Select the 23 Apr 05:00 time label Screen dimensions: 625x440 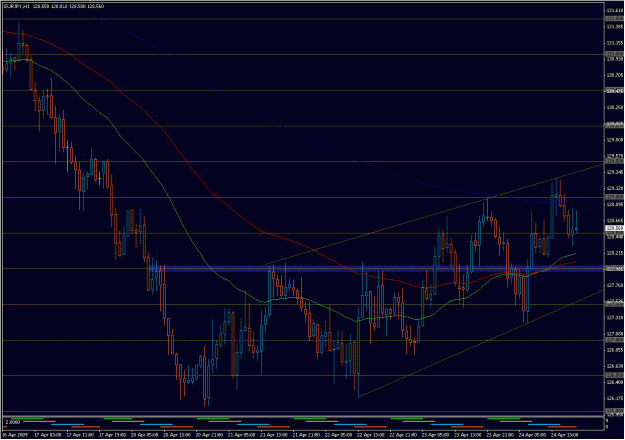click(435, 434)
